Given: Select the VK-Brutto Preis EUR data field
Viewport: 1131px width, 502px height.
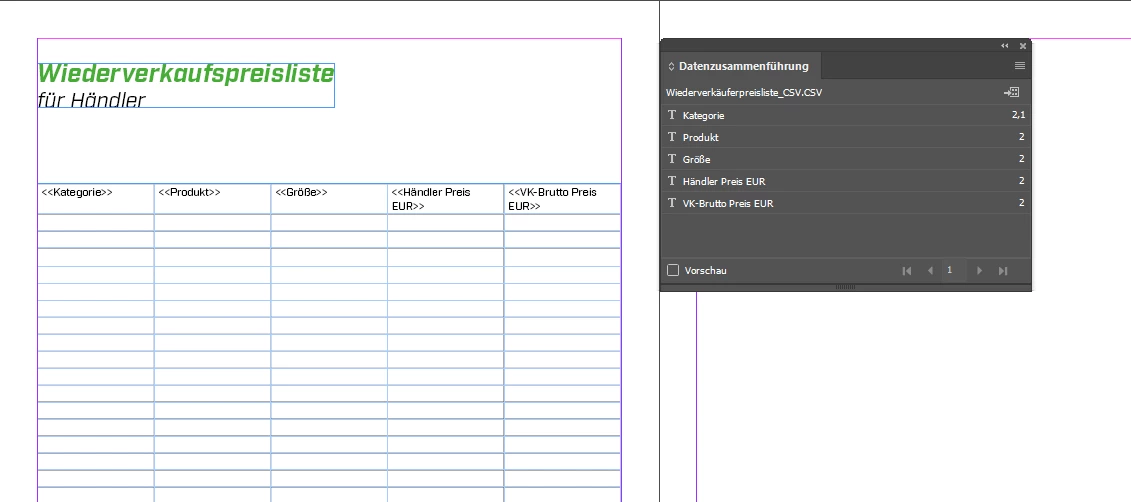Looking at the screenshot, I should click(x=846, y=203).
